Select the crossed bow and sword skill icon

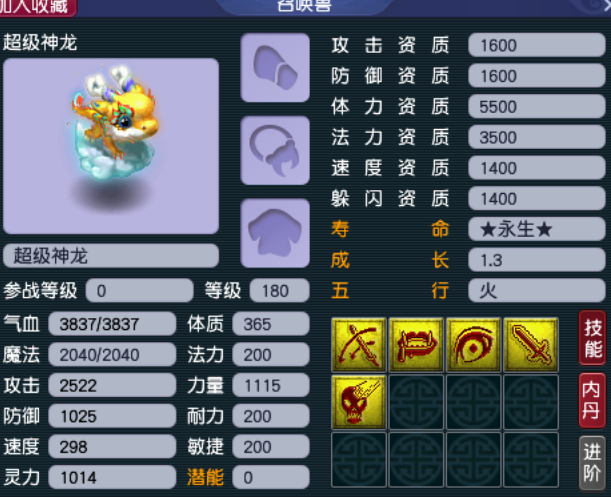(358, 345)
